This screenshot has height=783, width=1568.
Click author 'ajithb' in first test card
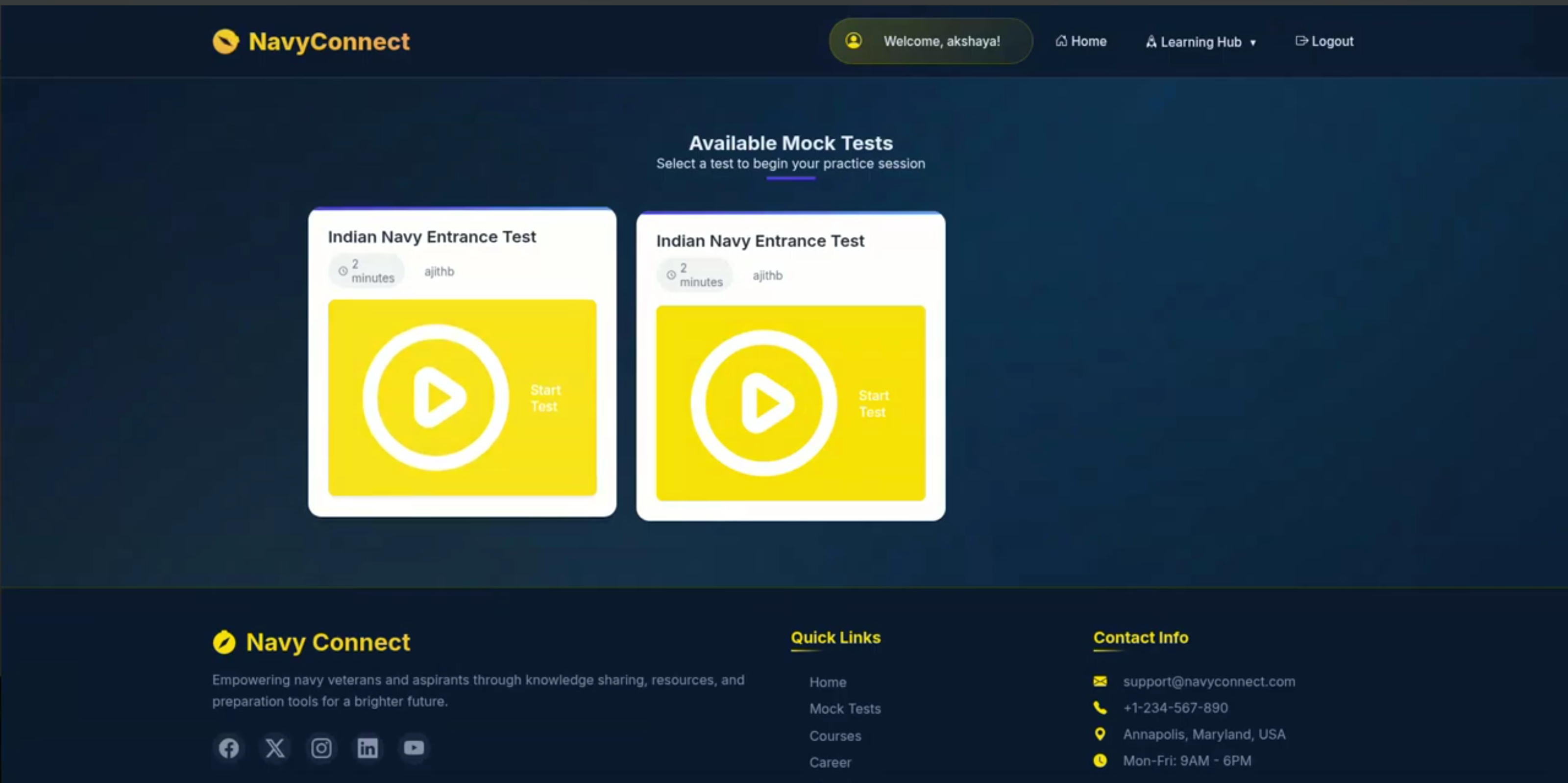[439, 271]
